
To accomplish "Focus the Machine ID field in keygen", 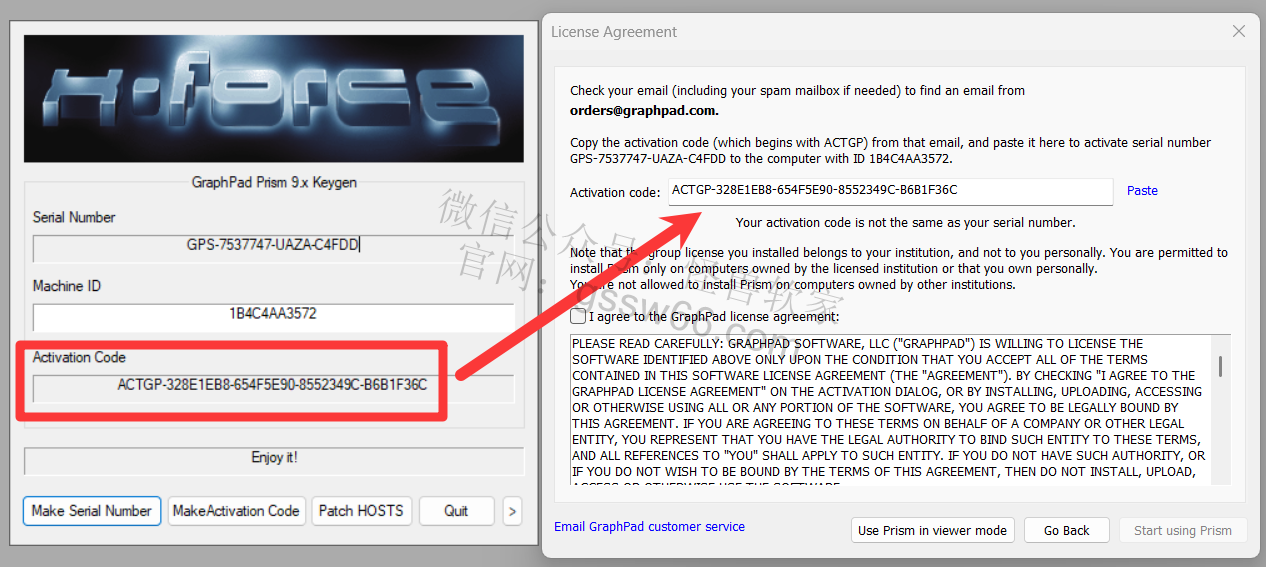I will [x=273, y=317].
